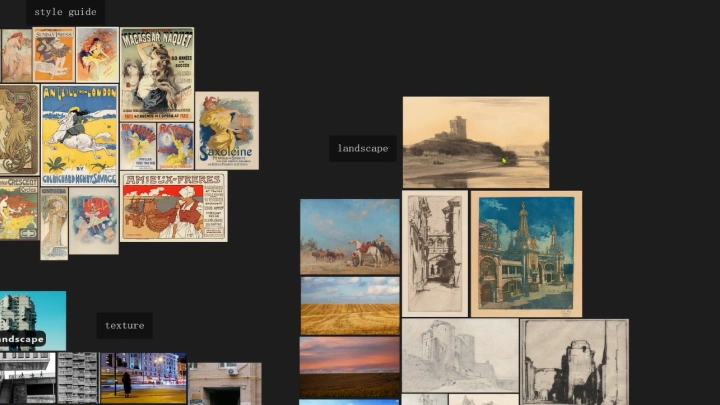Select the red circle dancer poster
Image resolution: width=720 pixels, height=405 pixels.
pos(94,221)
